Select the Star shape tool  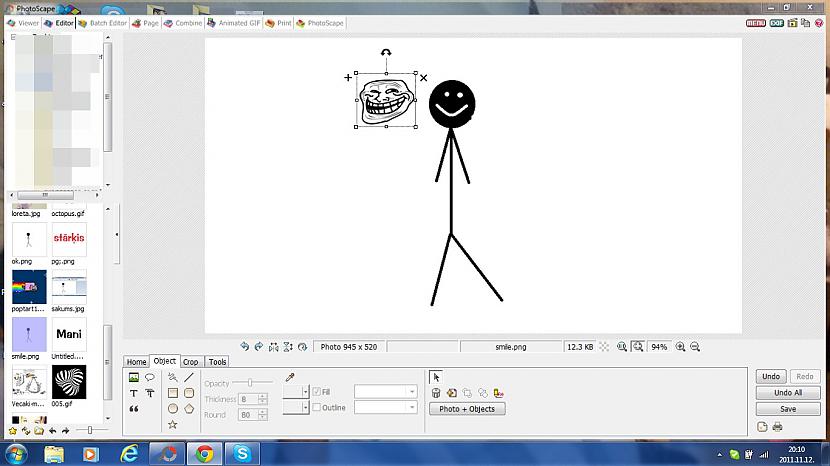coord(173,425)
